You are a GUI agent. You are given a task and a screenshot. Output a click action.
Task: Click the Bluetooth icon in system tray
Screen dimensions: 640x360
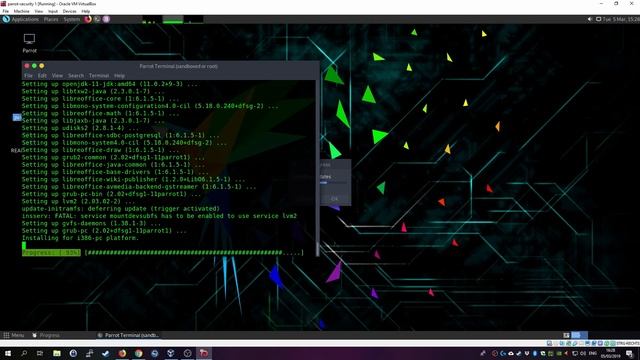point(535,353)
